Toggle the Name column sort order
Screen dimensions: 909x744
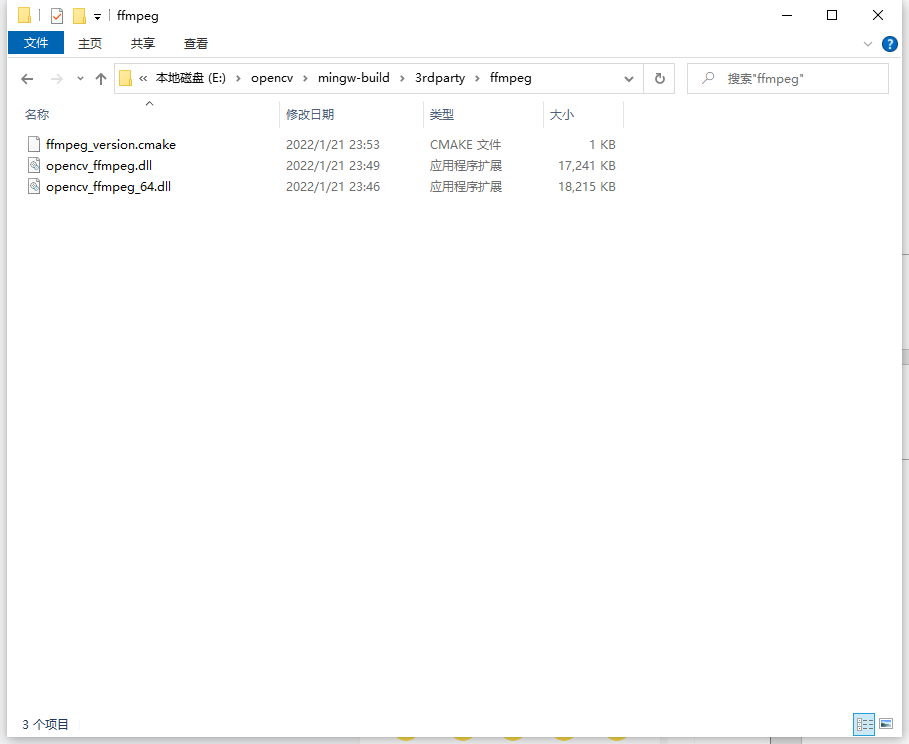pos(36,114)
